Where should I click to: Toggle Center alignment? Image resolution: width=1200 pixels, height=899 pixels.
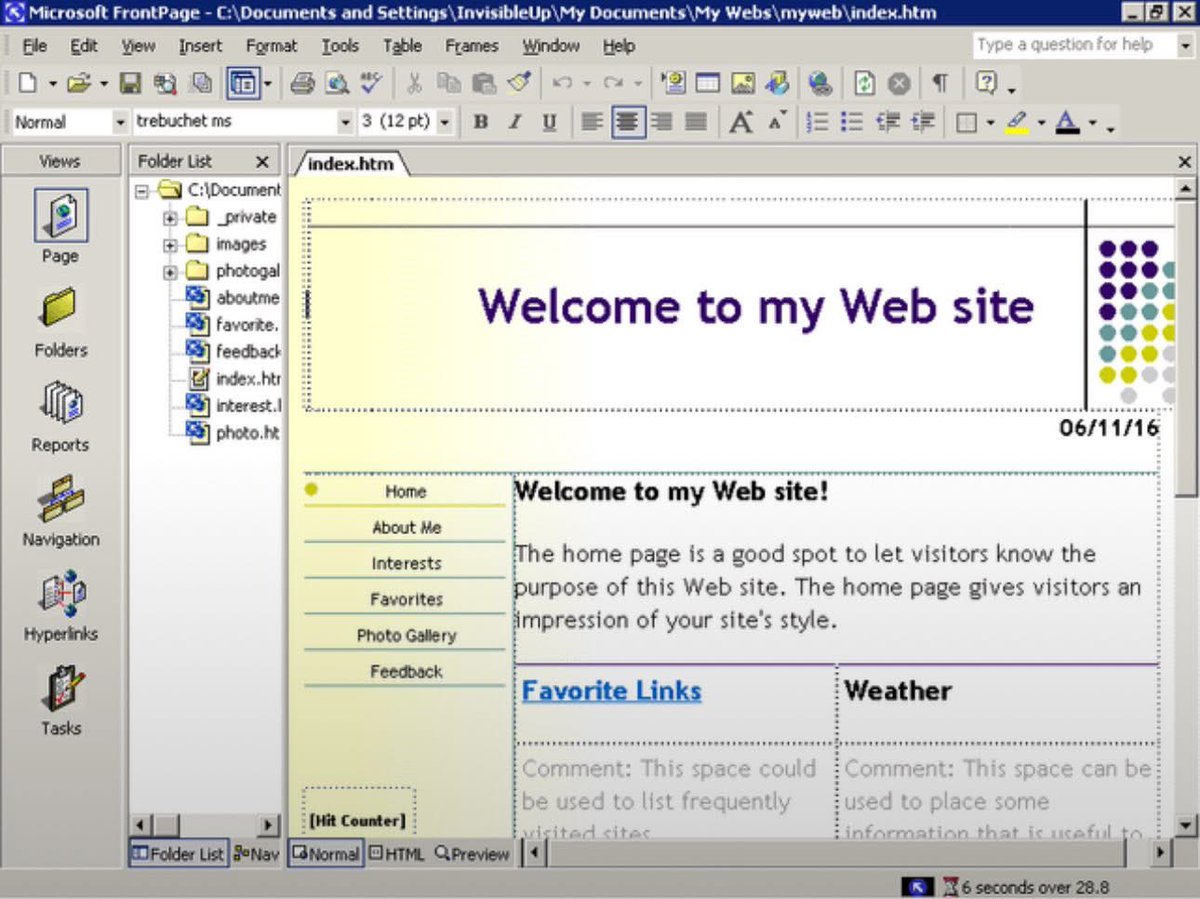[627, 122]
